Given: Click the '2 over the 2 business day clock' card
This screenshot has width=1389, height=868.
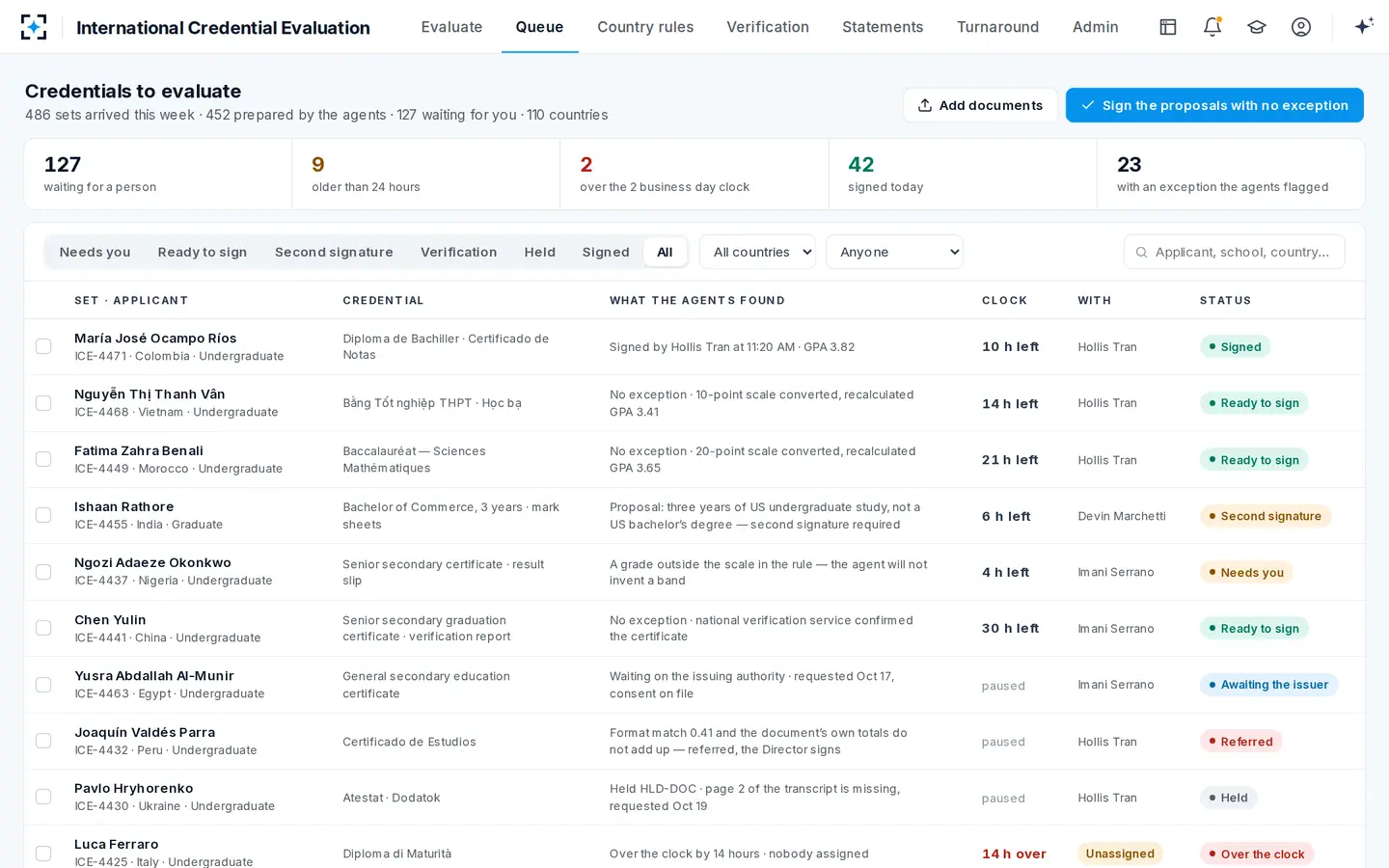Looking at the screenshot, I should (x=694, y=174).
